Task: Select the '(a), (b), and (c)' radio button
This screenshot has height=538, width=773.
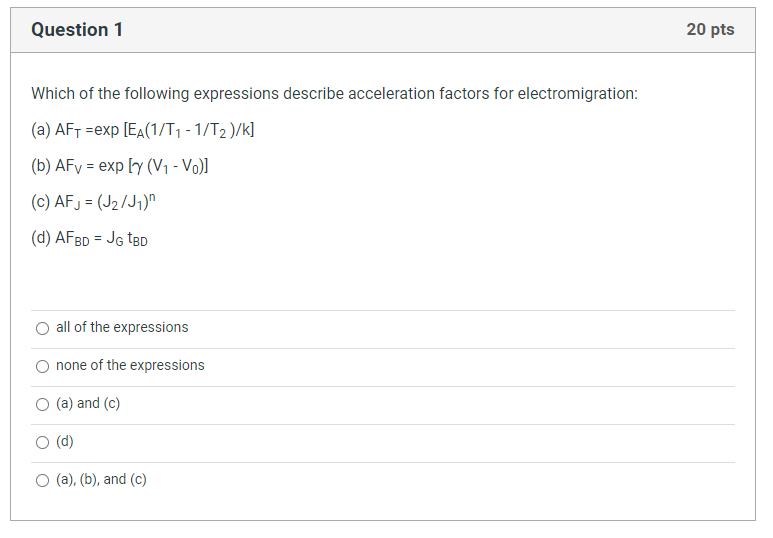Action: pyautogui.click(x=42, y=480)
